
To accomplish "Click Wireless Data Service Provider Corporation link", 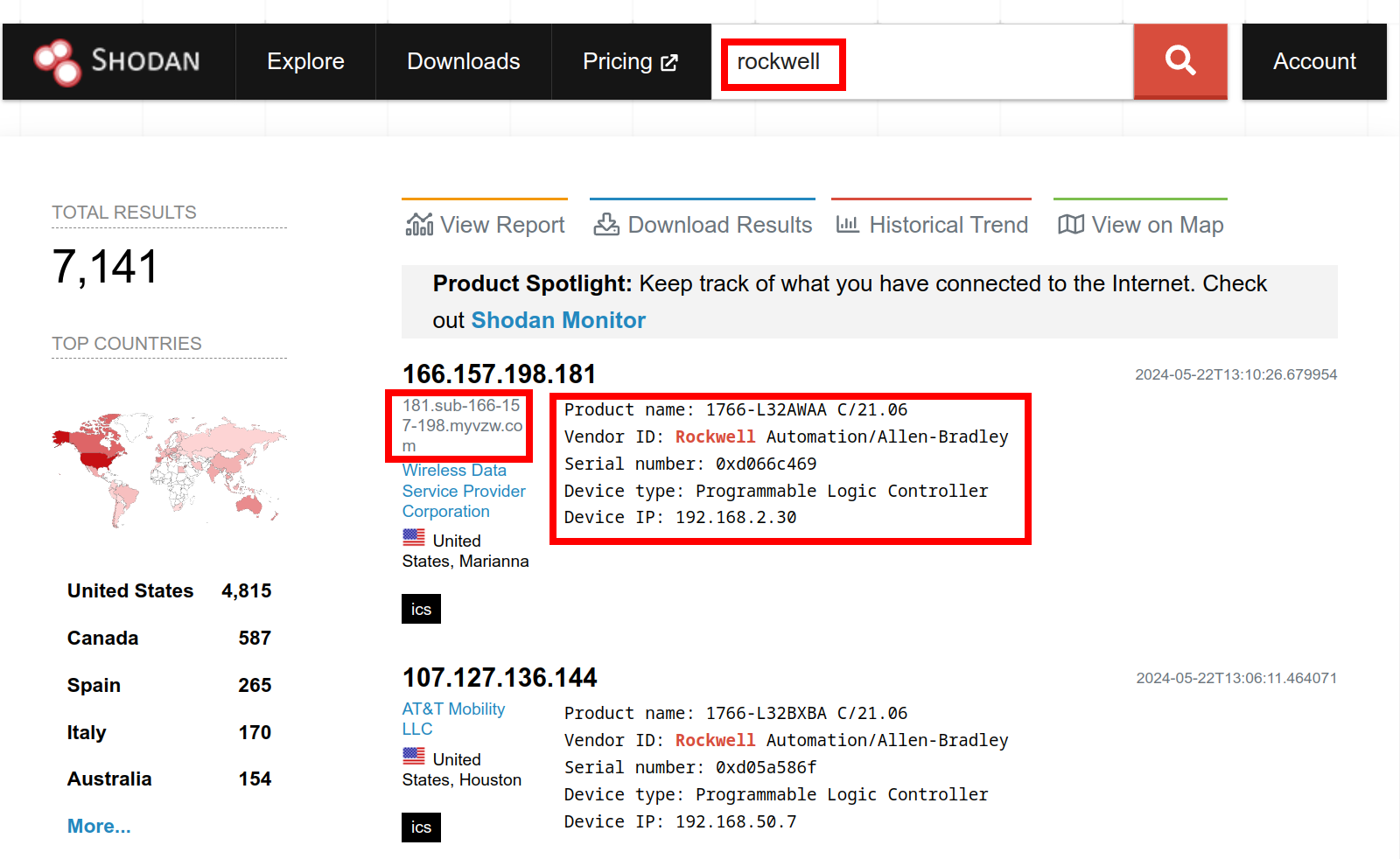I will pyautogui.click(x=463, y=491).
